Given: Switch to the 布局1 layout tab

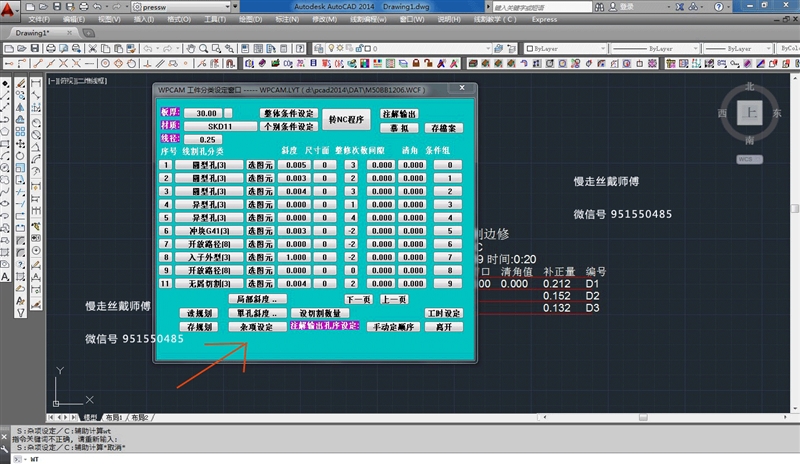Looking at the screenshot, I should [x=116, y=417].
